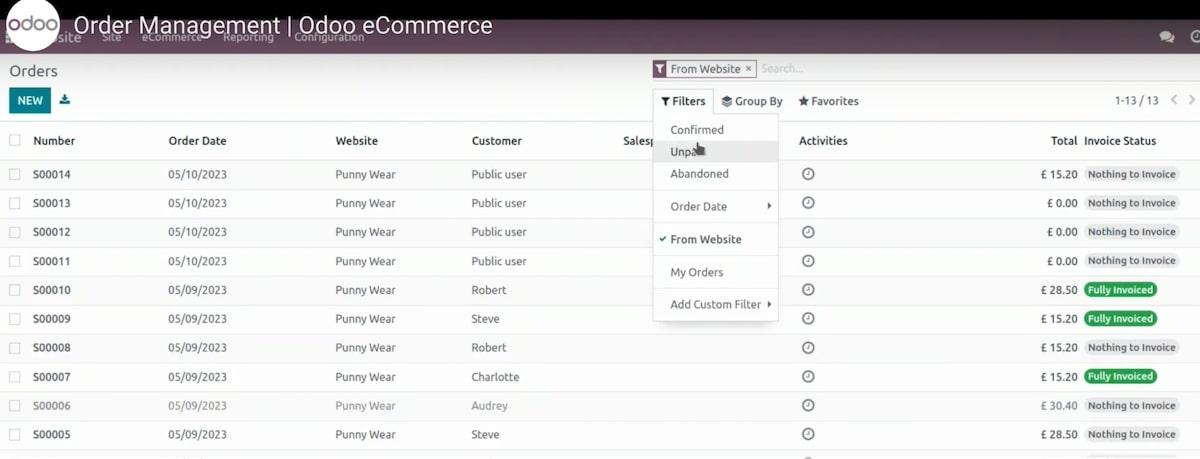1200x459 pixels.
Task: Choose the Abandoned filter option
Action: pos(699,174)
